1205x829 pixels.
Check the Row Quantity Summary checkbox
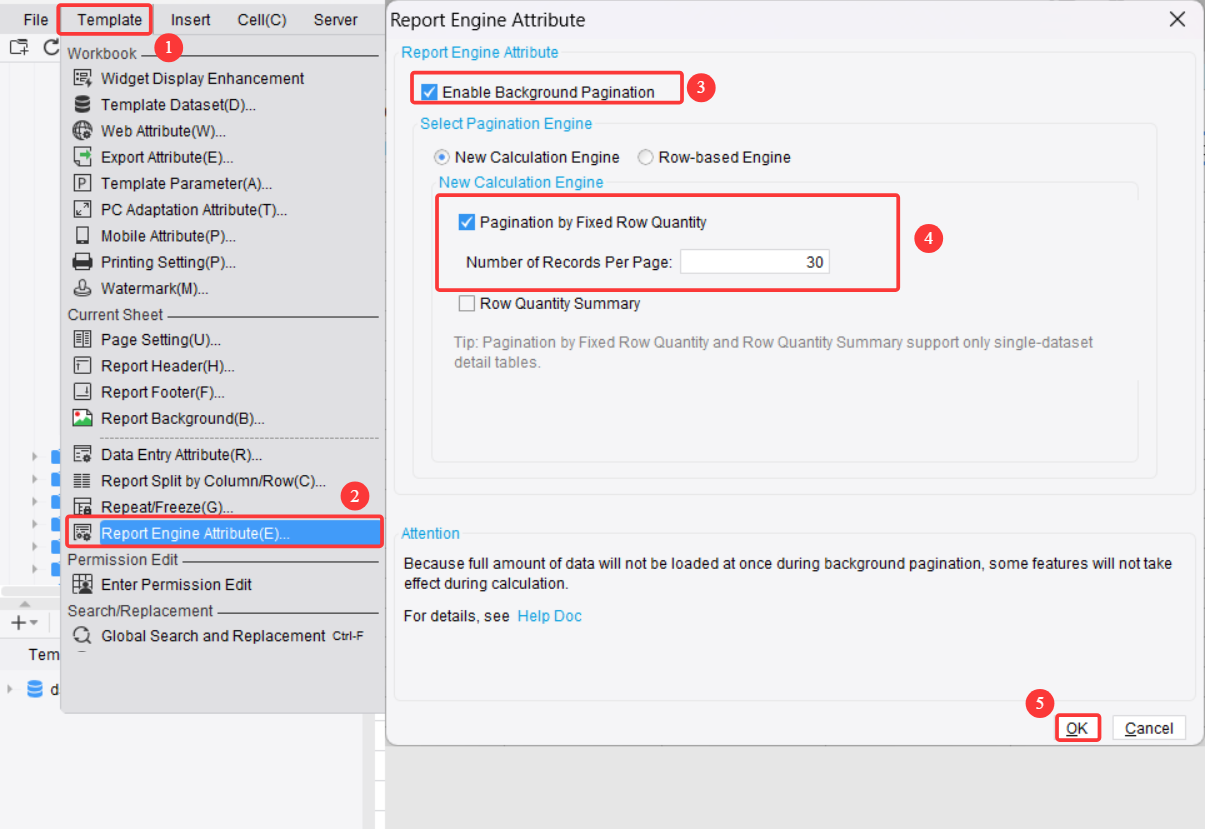click(466, 303)
